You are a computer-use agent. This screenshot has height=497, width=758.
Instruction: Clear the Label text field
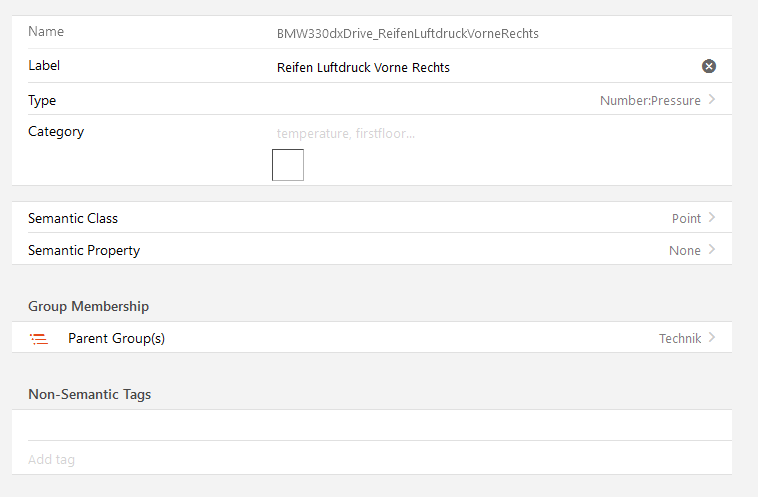point(709,66)
